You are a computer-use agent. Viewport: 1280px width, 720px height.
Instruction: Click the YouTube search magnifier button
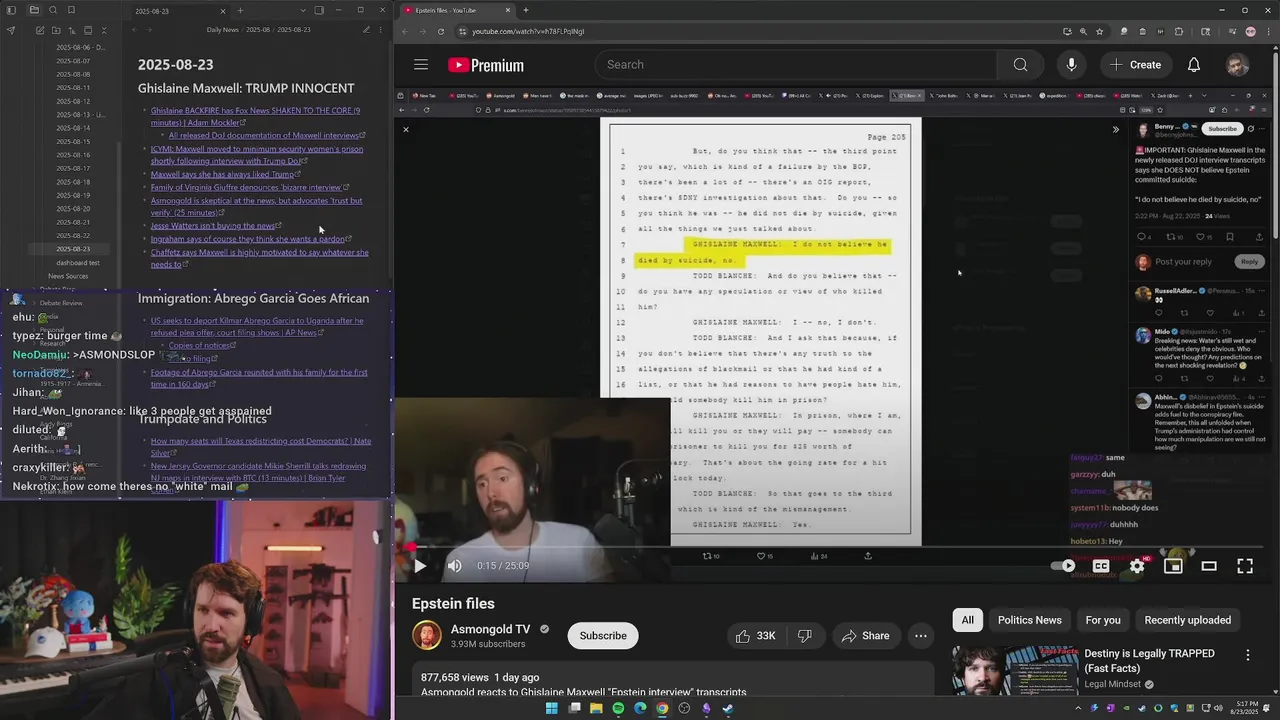tap(1020, 65)
